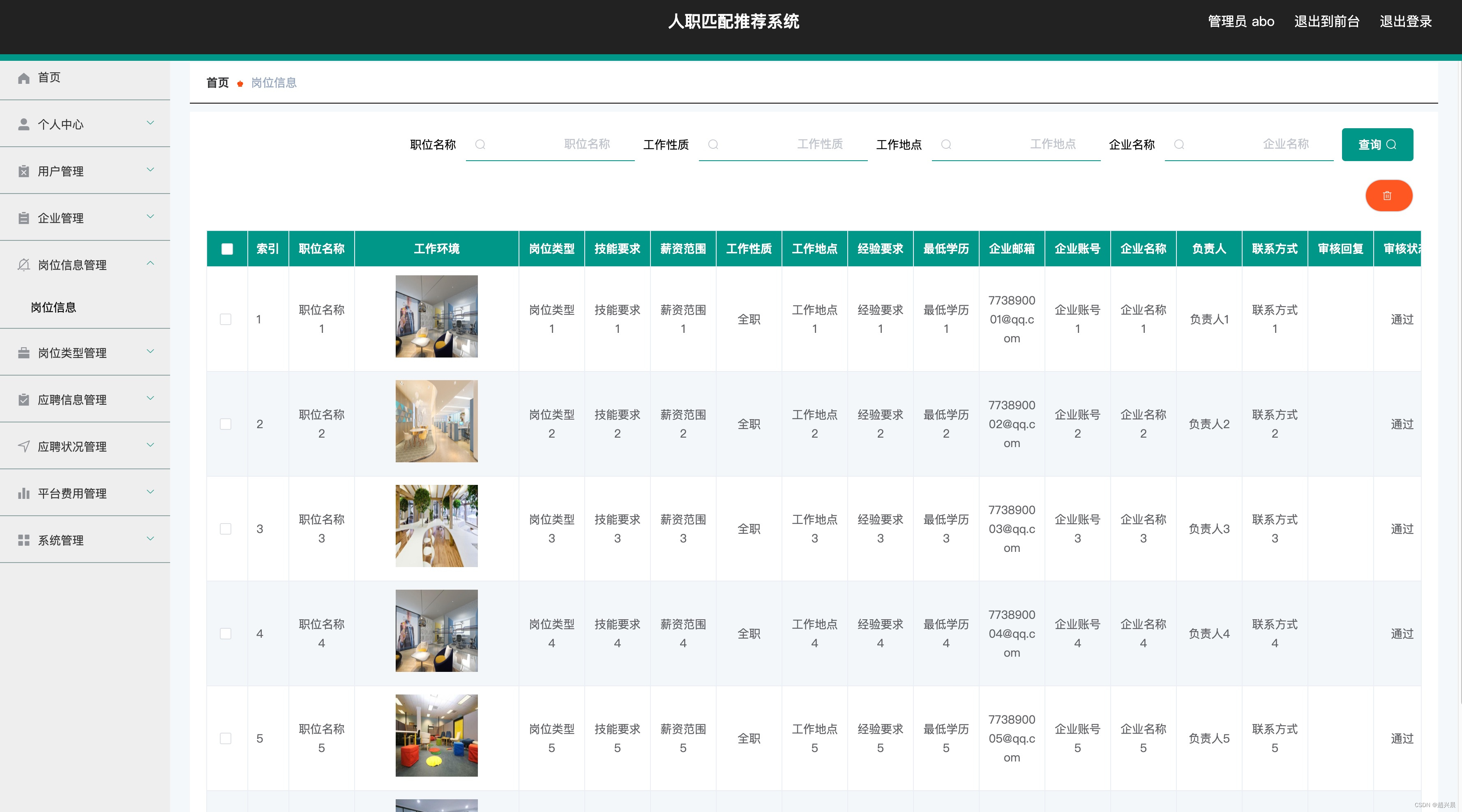Click search icon in 工作地点 field
The image size is (1462, 812).
click(946, 144)
